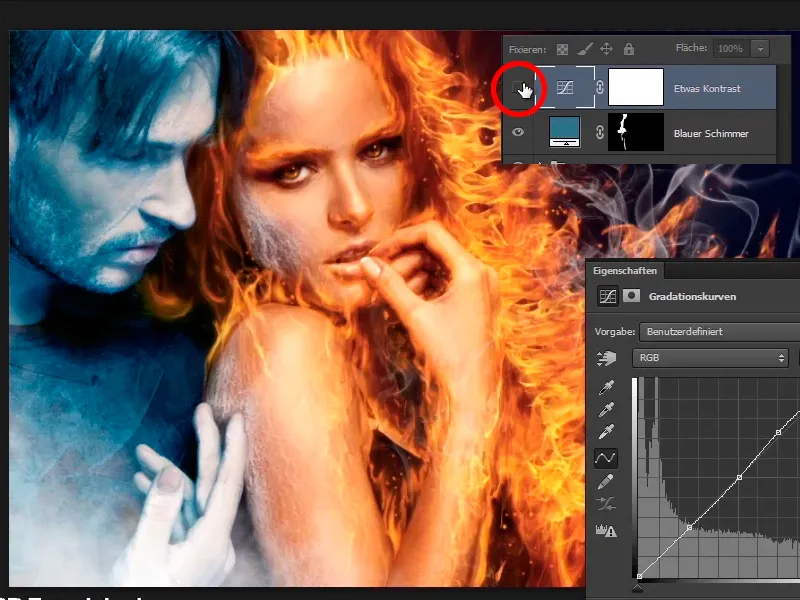Image resolution: width=800 pixels, height=600 pixels.
Task: Select the on-image adjustment hand tool
Action: tap(606, 358)
